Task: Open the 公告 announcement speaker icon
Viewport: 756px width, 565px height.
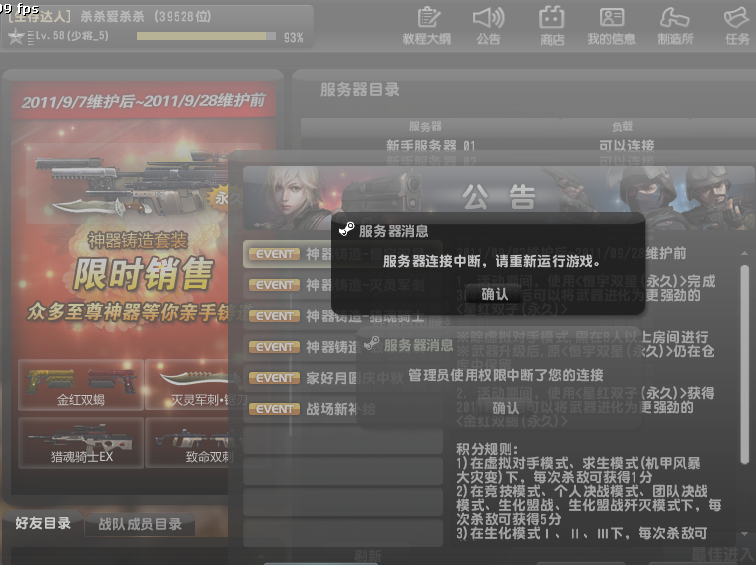Action: pyautogui.click(x=488, y=26)
